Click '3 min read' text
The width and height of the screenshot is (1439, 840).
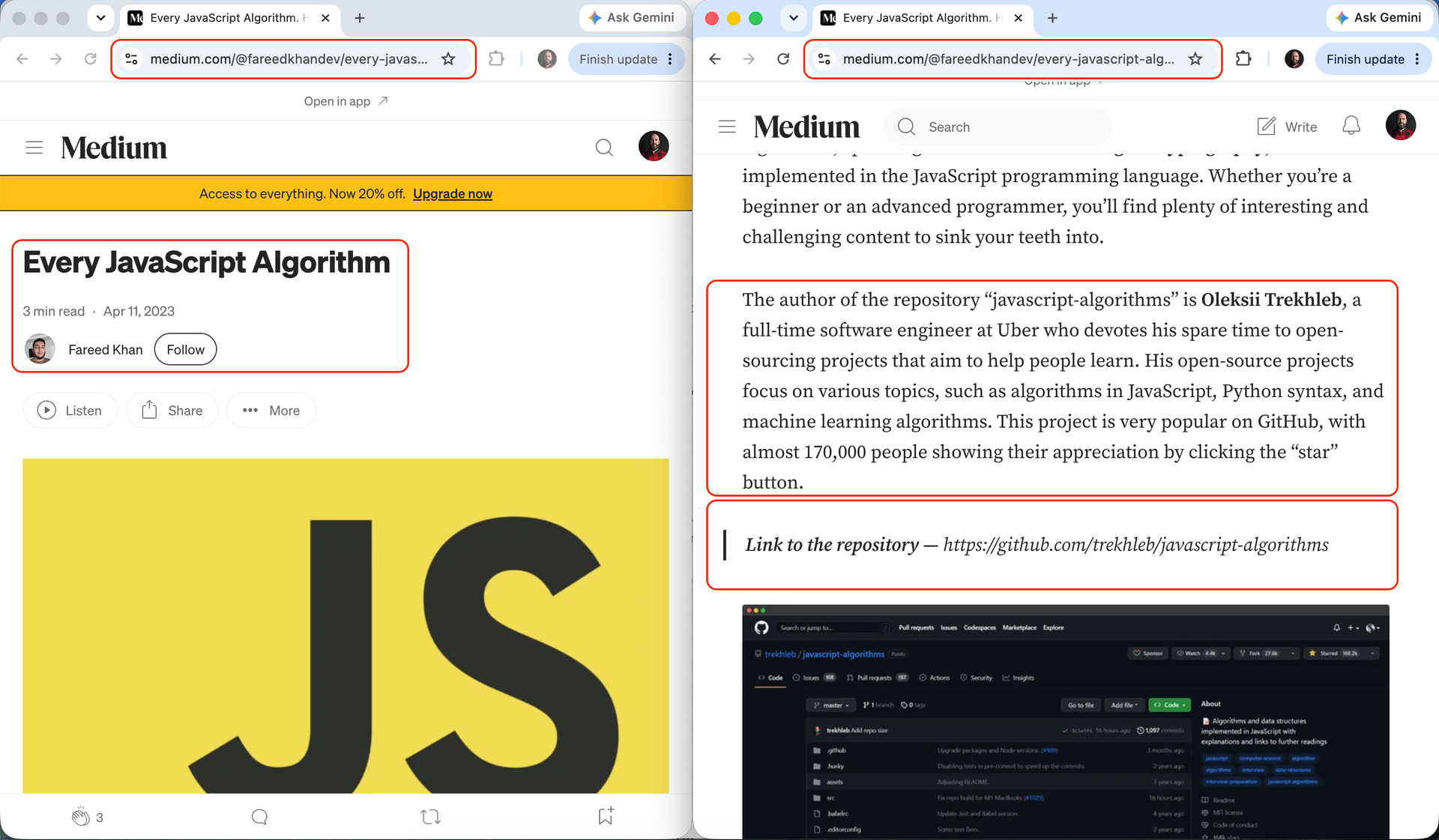coord(54,311)
